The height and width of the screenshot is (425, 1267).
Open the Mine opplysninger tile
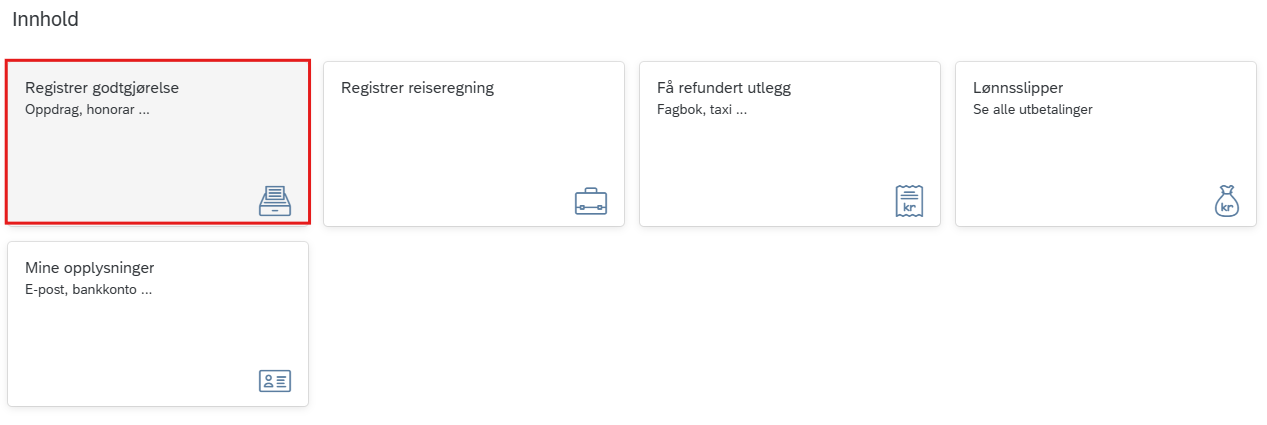pos(158,324)
